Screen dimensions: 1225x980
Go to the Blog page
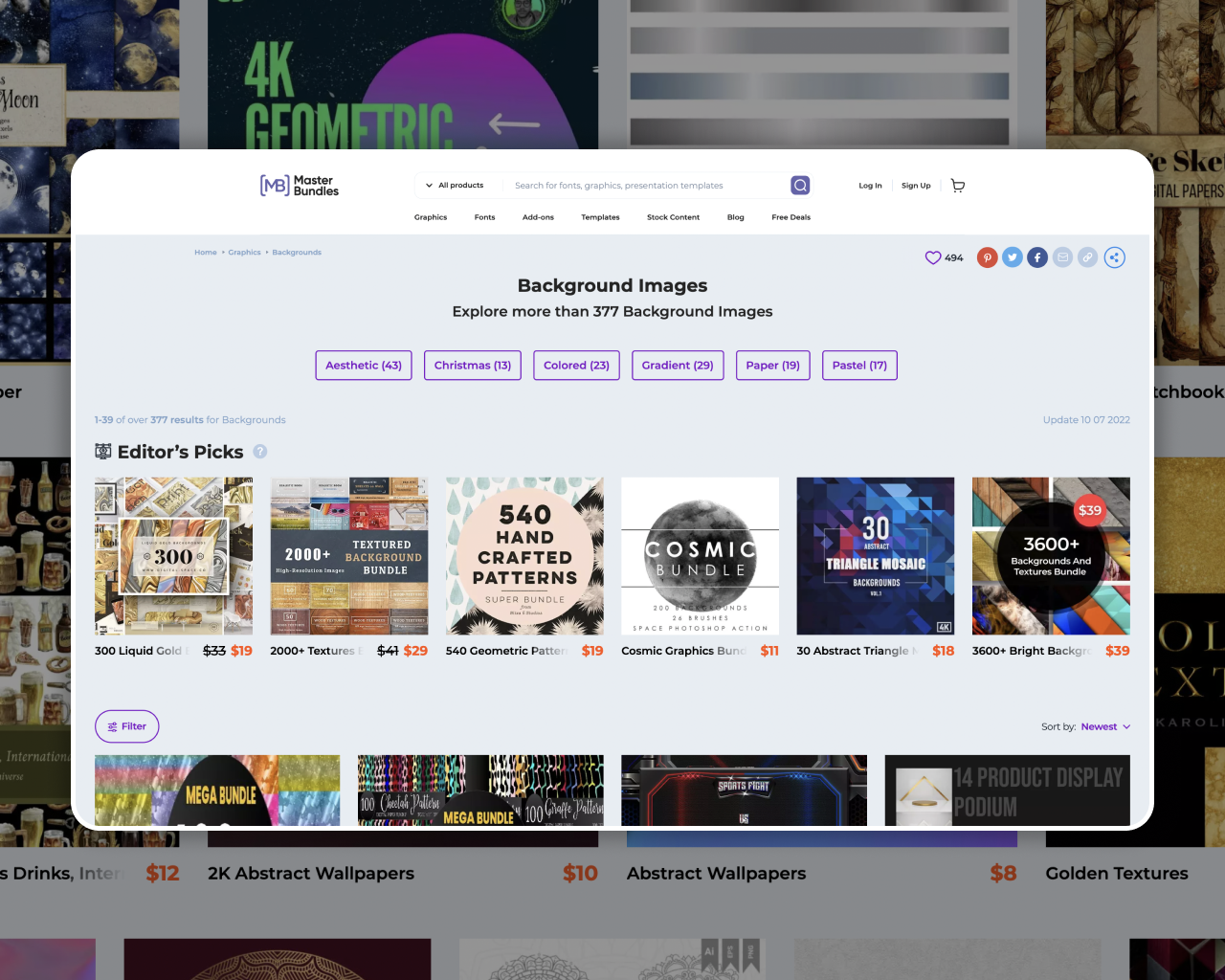pyautogui.click(x=735, y=217)
